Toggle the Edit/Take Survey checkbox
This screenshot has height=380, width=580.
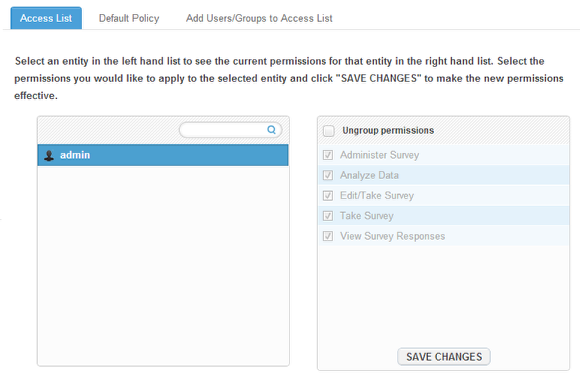tap(328, 195)
